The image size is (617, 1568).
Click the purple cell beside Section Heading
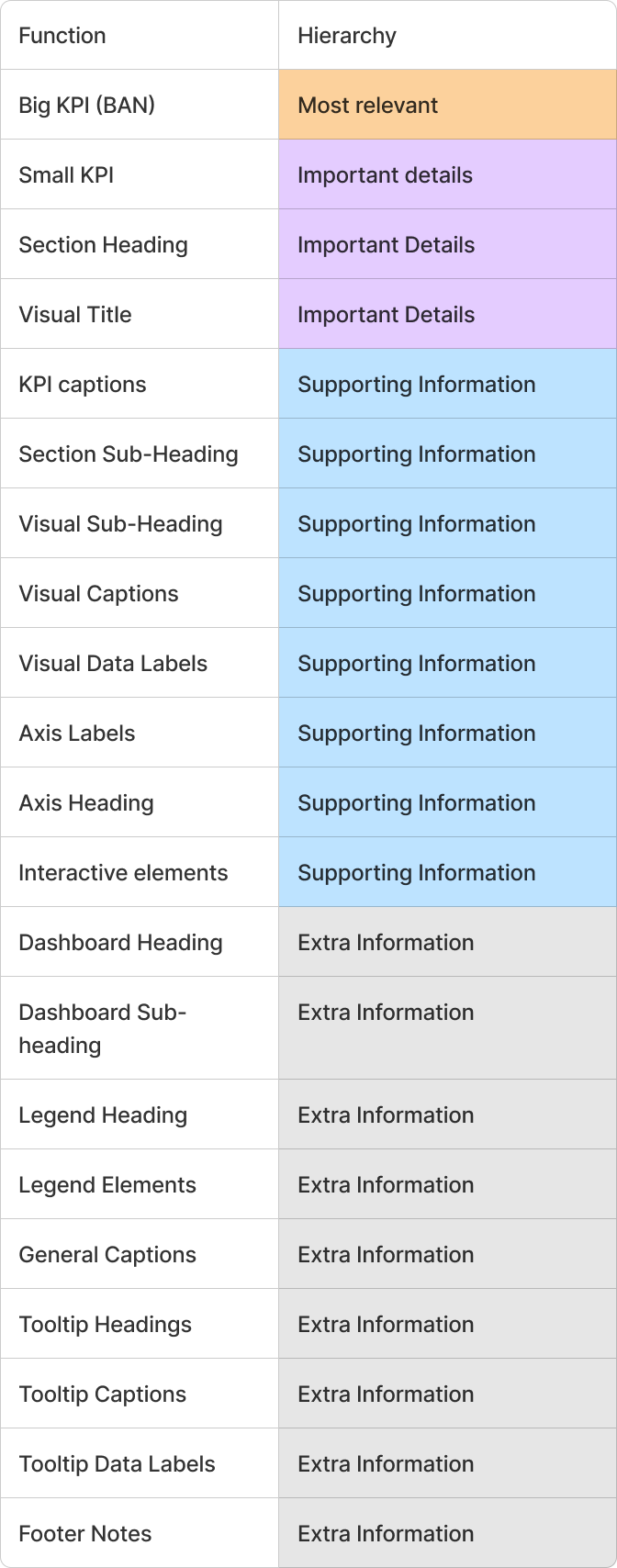click(x=448, y=244)
